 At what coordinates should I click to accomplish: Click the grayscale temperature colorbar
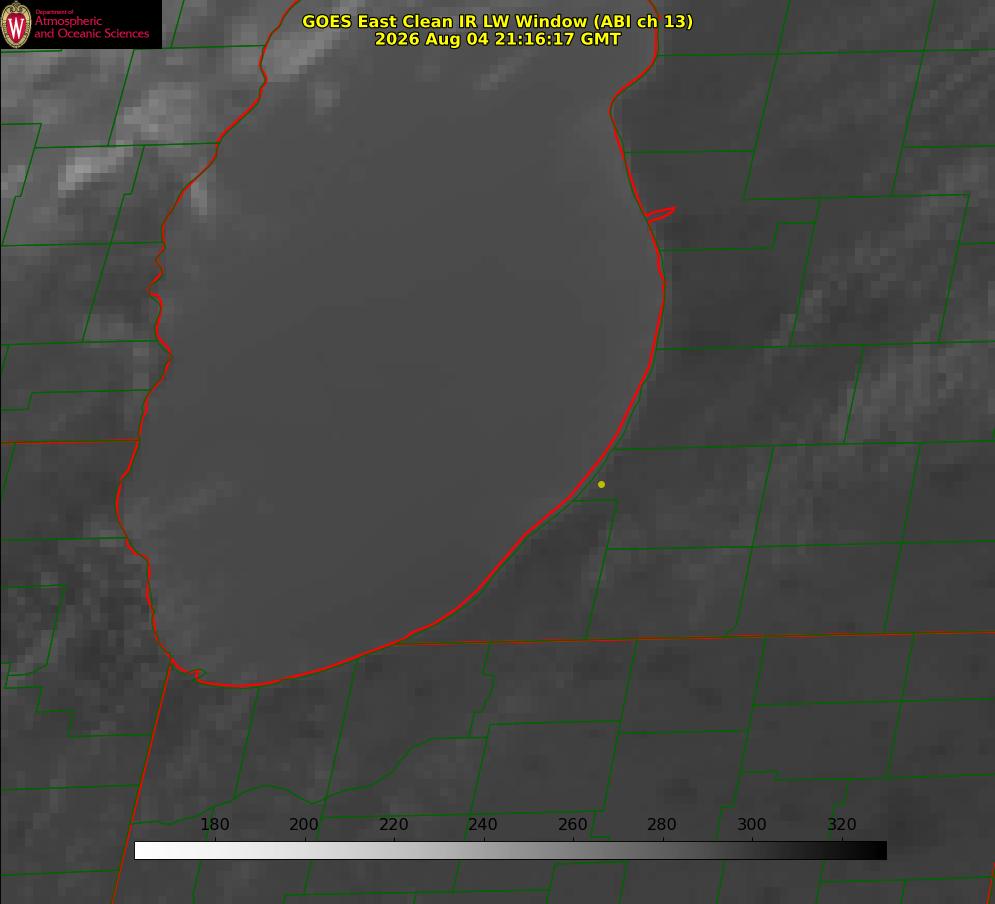510,850
